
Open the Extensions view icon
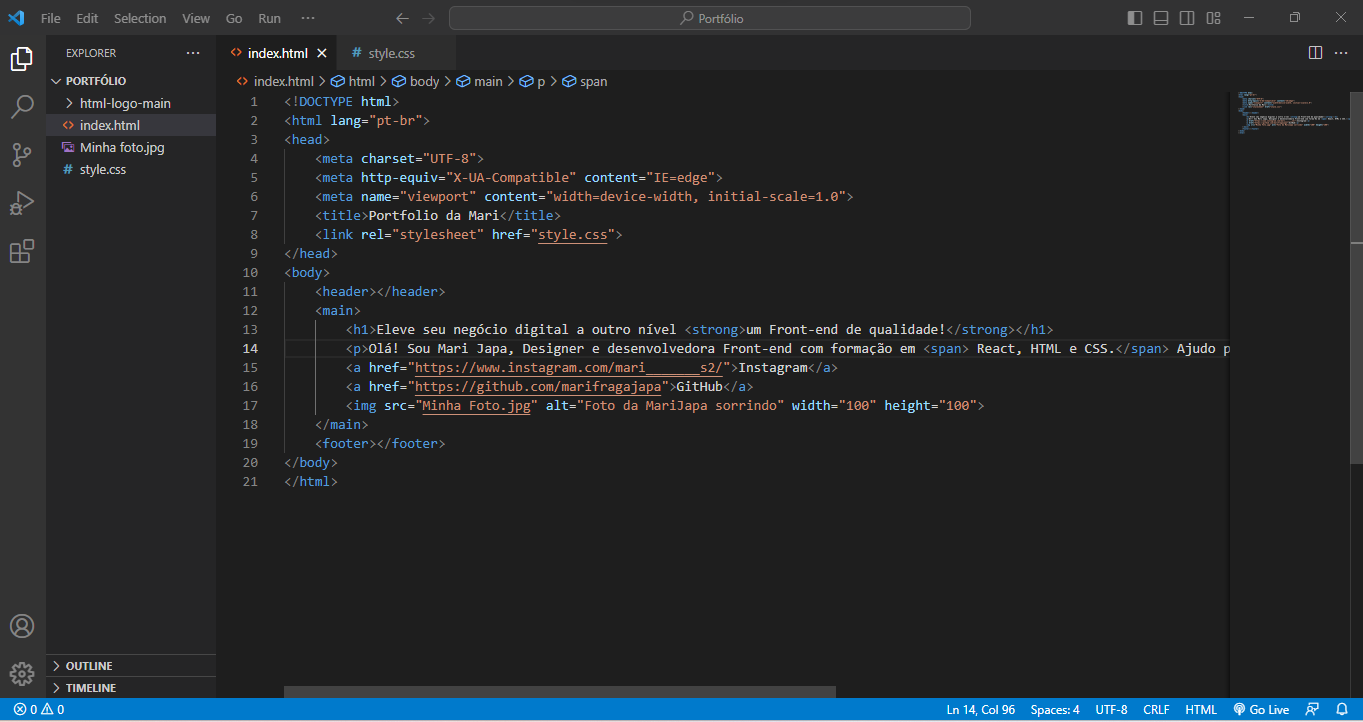tap(22, 251)
